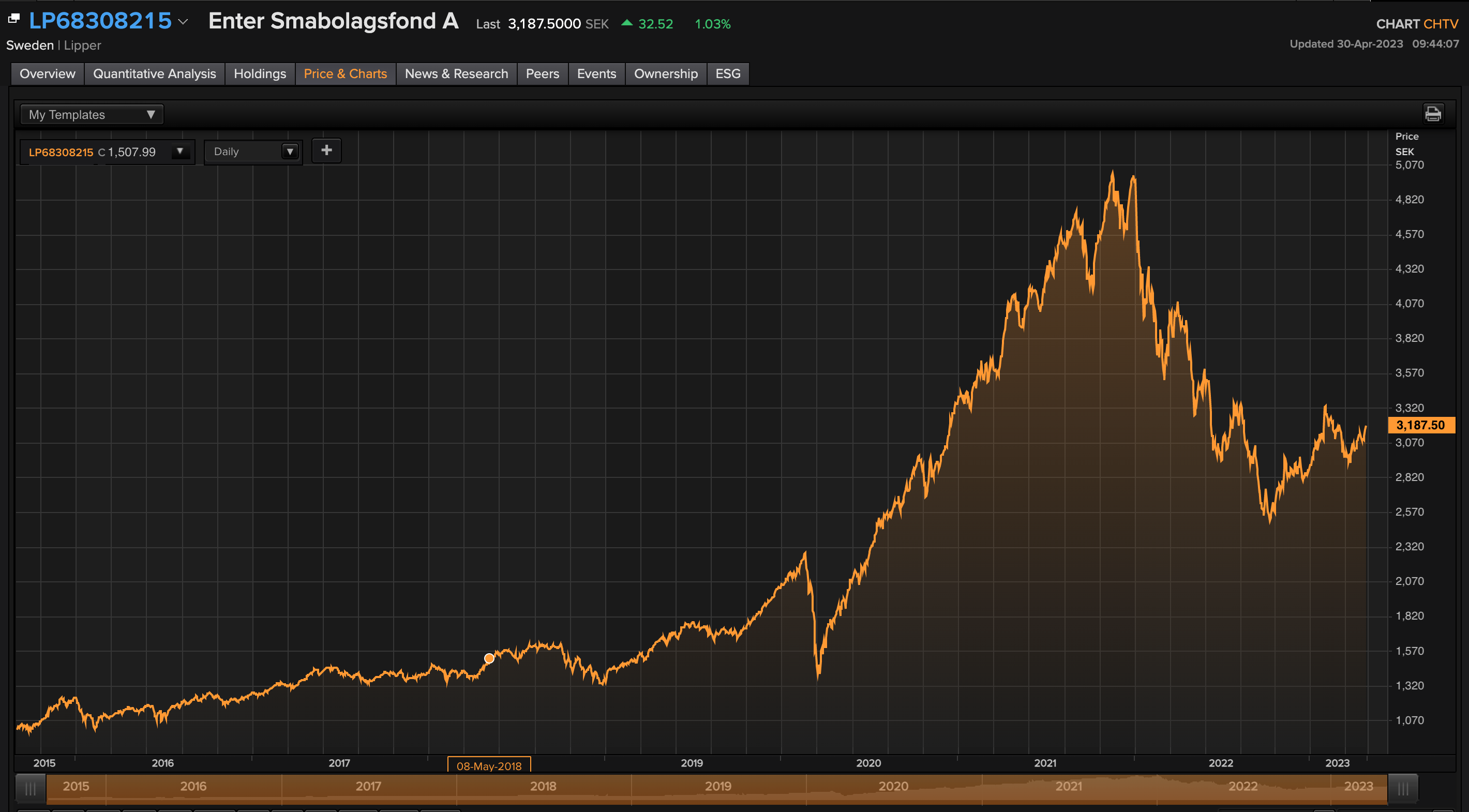Click the CHTV chart link

(1441, 24)
